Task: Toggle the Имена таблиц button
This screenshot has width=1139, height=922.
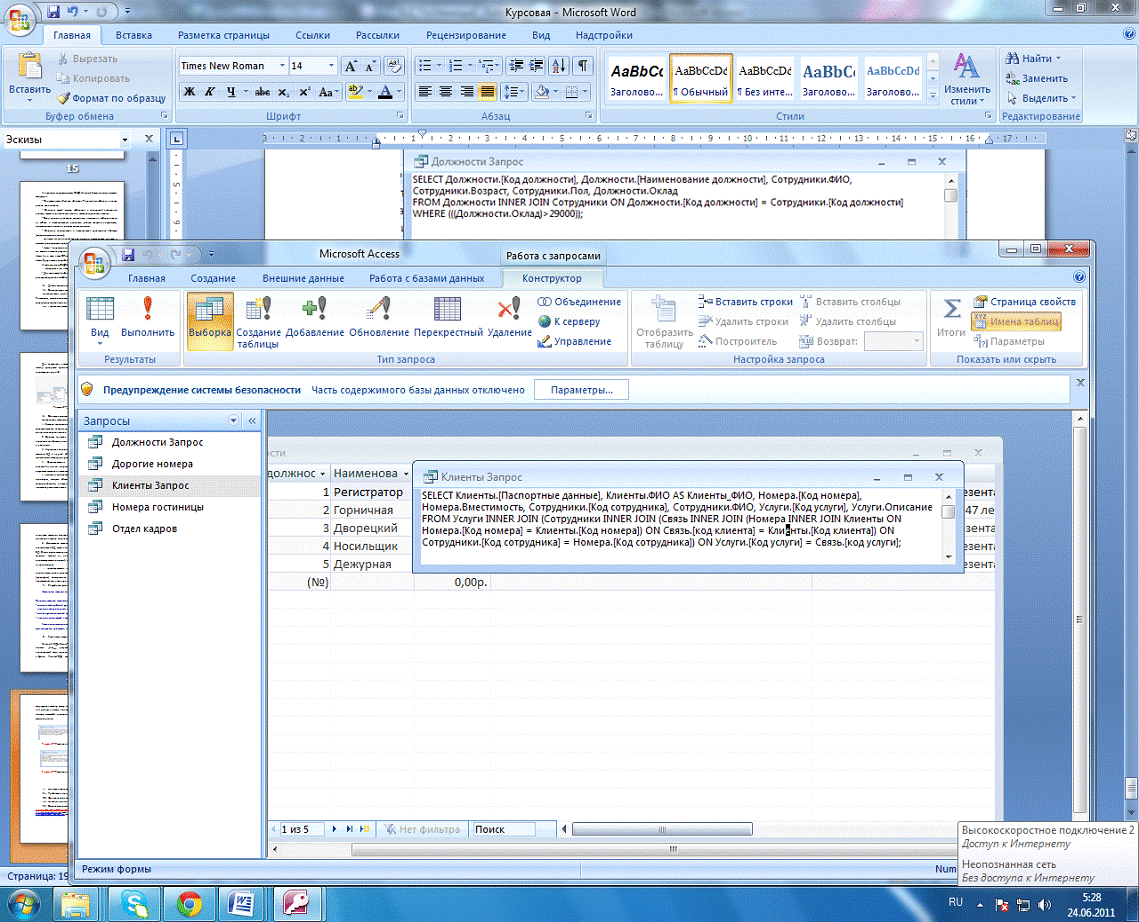Action: point(1015,322)
